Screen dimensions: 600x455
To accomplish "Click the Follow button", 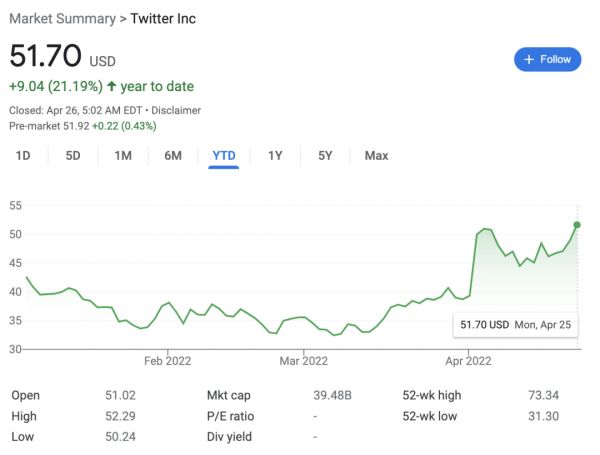I will 547,60.
